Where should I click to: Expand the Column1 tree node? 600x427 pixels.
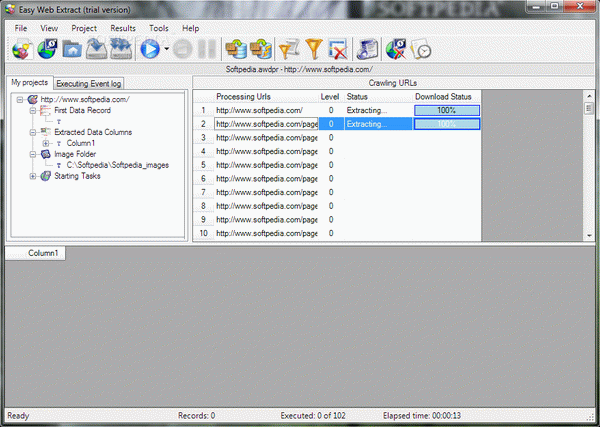pyautogui.click(x=46, y=143)
